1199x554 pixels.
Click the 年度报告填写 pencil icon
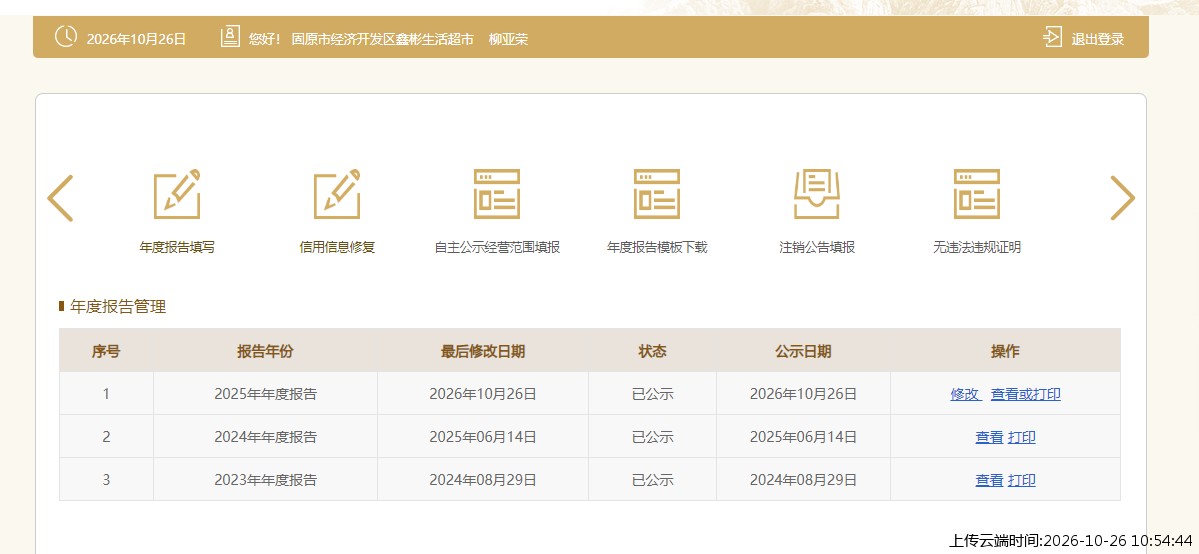pos(177,194)
